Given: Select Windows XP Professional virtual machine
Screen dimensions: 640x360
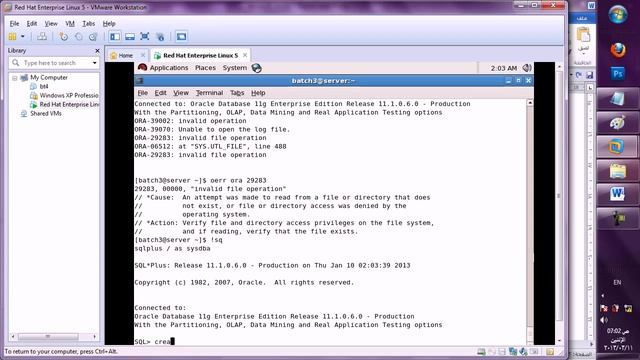Looking at the screenshot, I should pyautogui.click(x=69, y=96).
